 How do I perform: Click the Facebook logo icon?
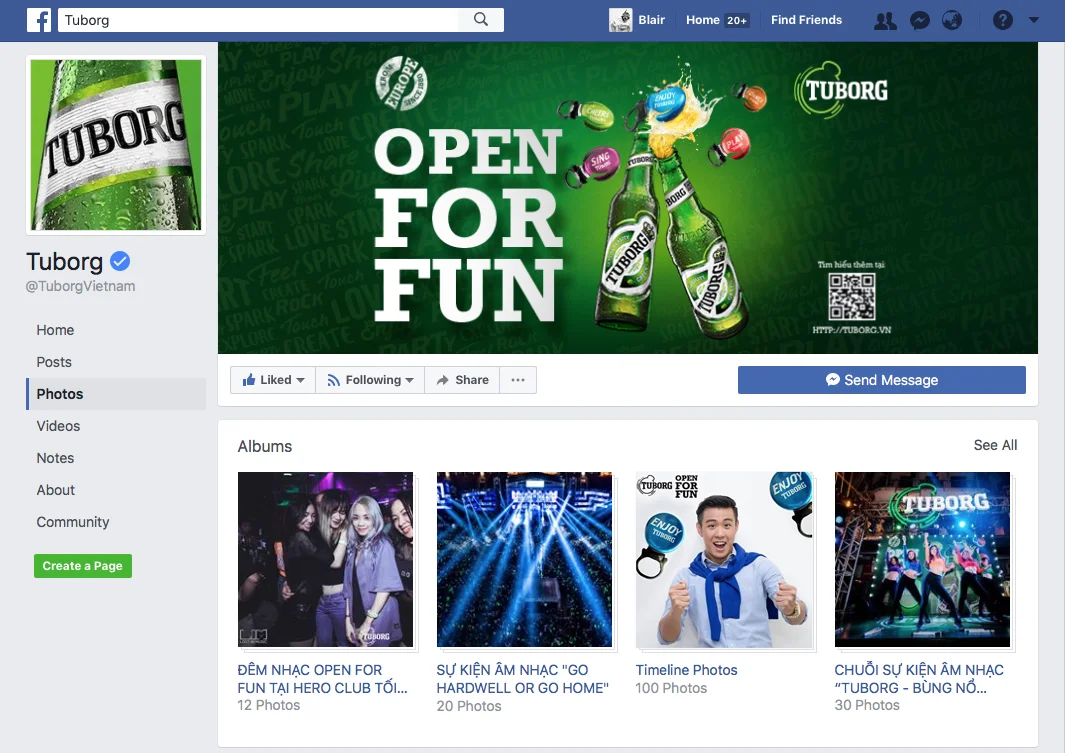[x=39, y=20]
